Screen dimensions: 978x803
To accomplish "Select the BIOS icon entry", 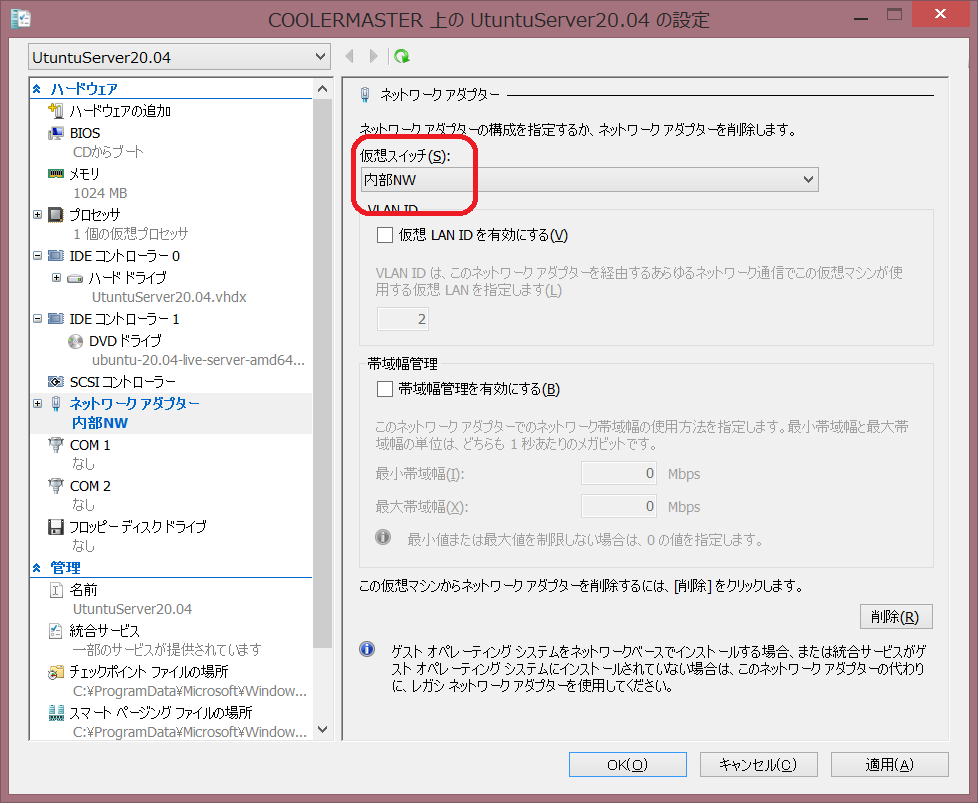I will point(56,133).
